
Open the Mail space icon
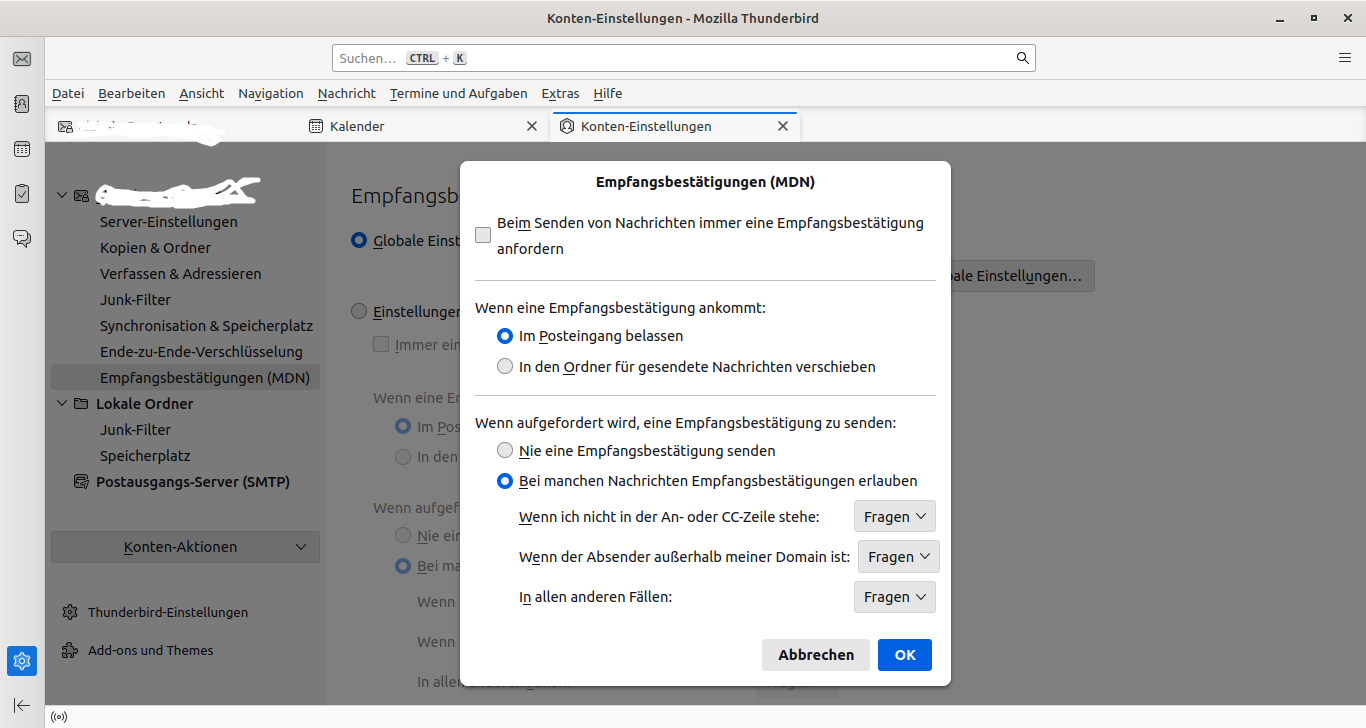point(22,59)
